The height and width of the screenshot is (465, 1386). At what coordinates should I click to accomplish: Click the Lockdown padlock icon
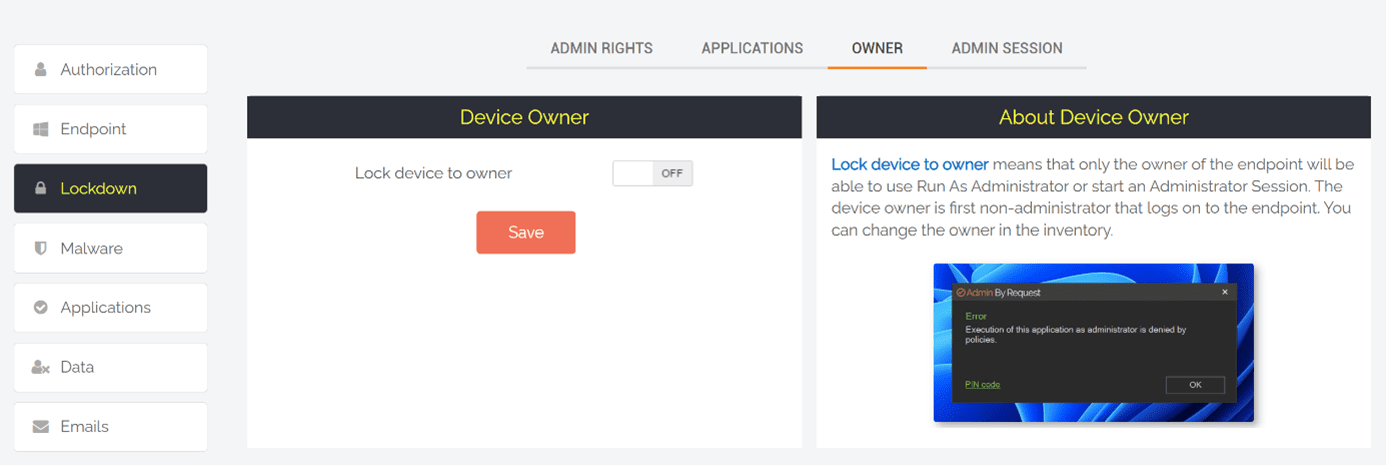[41, 188]
